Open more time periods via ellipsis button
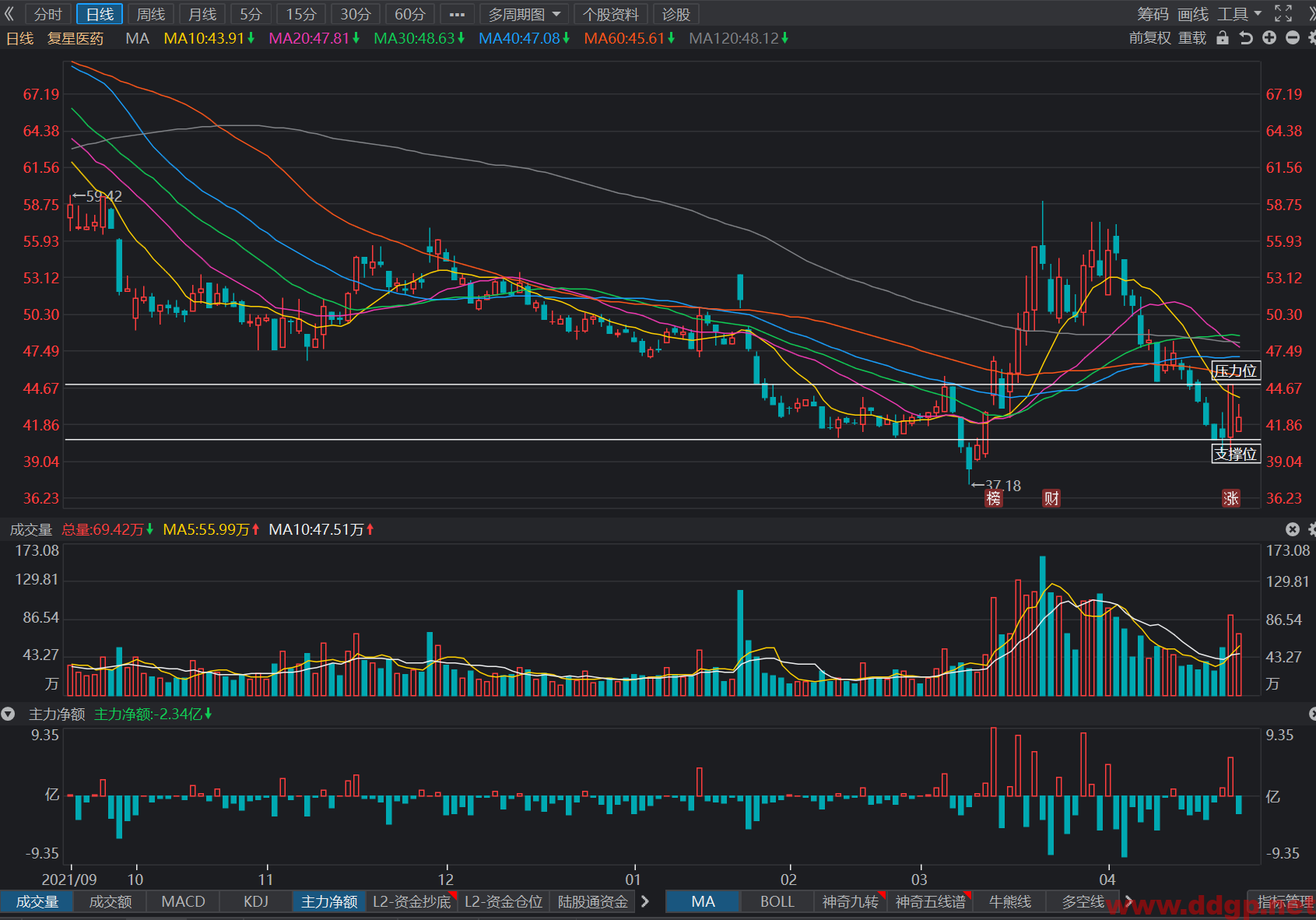This screenshot has width=1316, height=920. pyautogui.click(x=457, y=14)
